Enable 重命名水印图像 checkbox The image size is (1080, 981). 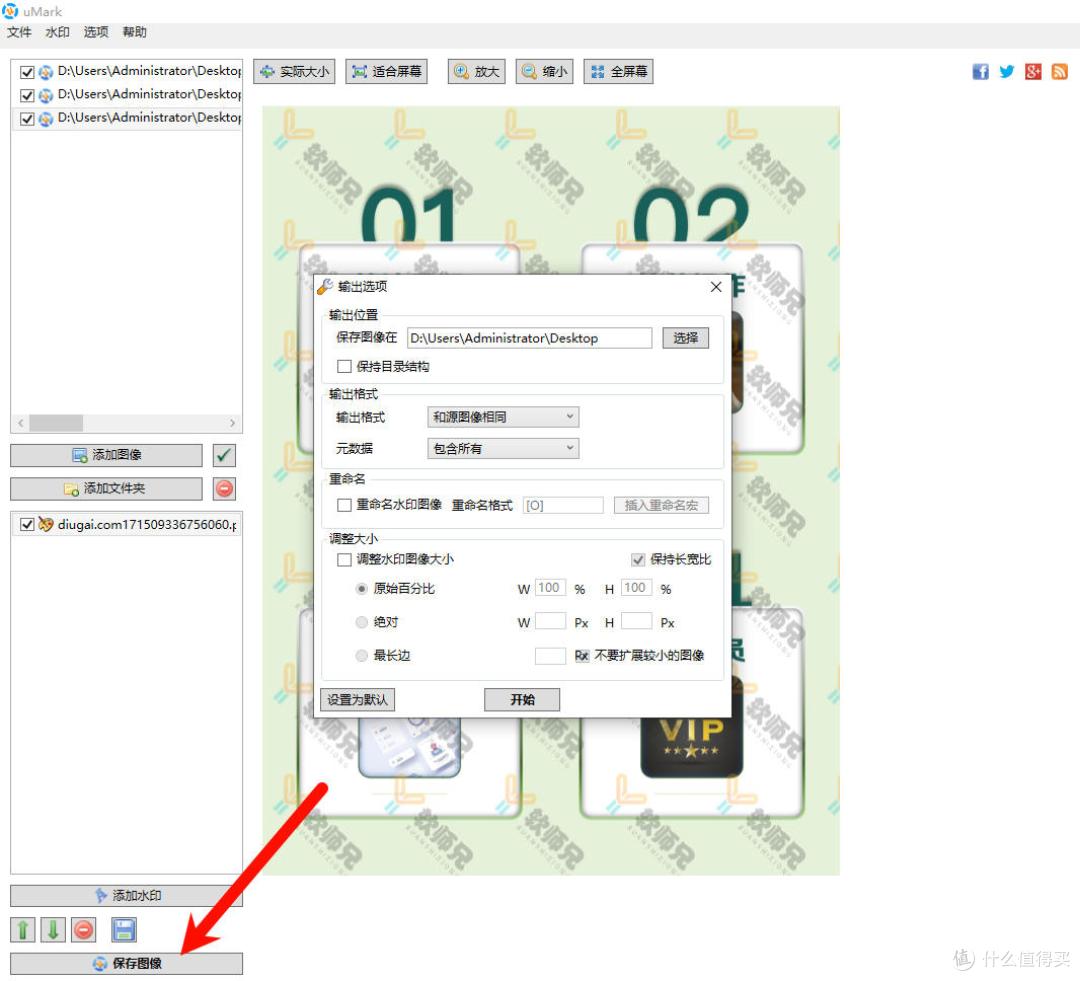(344, 505)
